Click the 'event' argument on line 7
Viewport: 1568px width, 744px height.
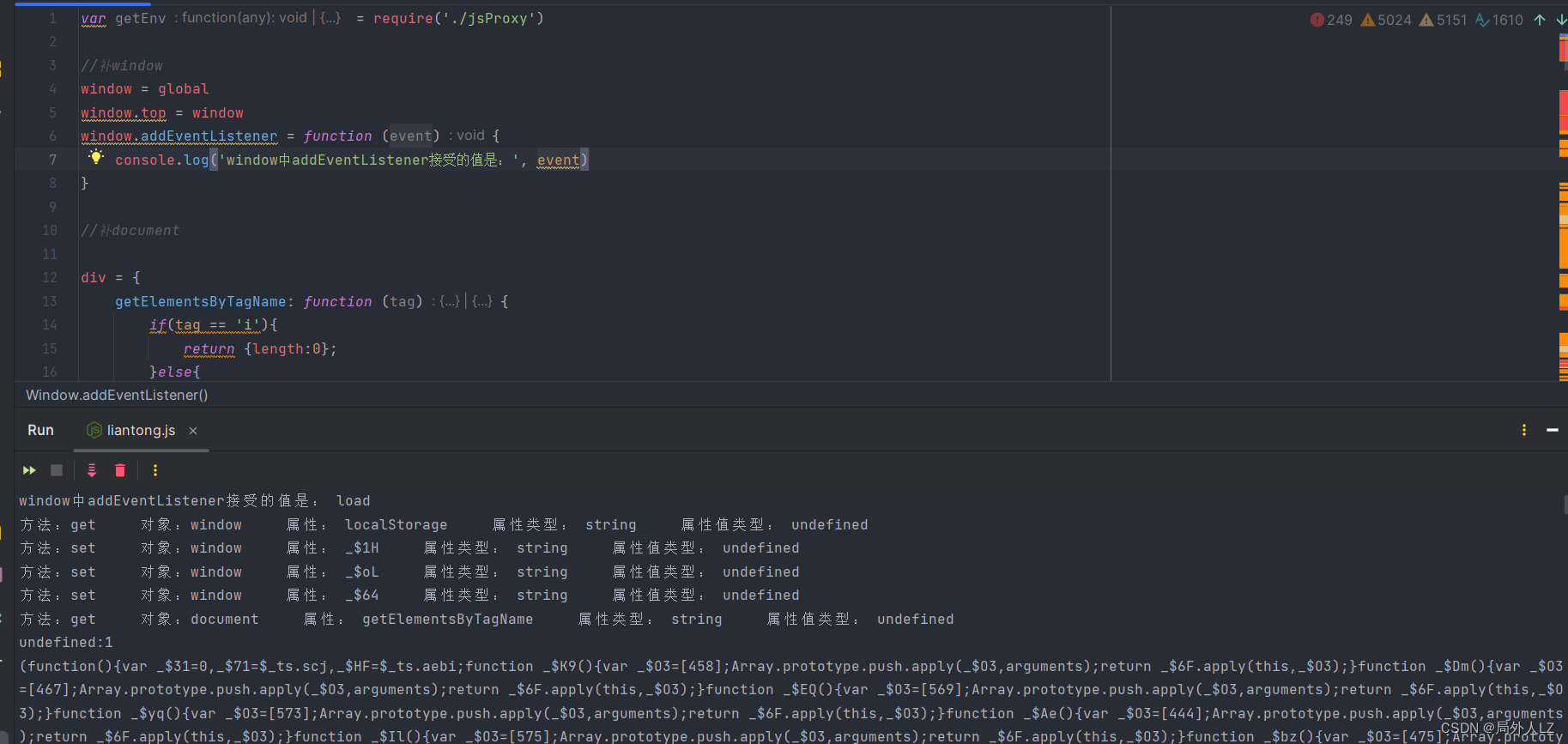point(559,160)
